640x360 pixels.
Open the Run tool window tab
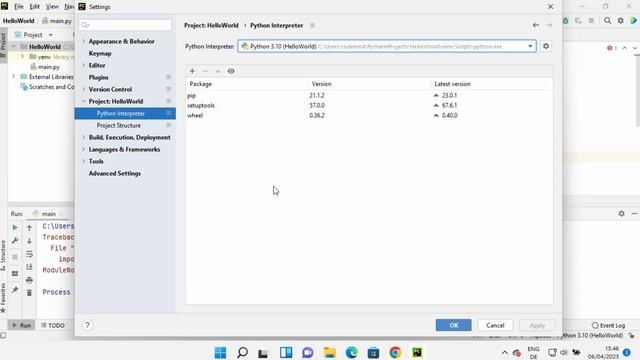tap(22, 325)
